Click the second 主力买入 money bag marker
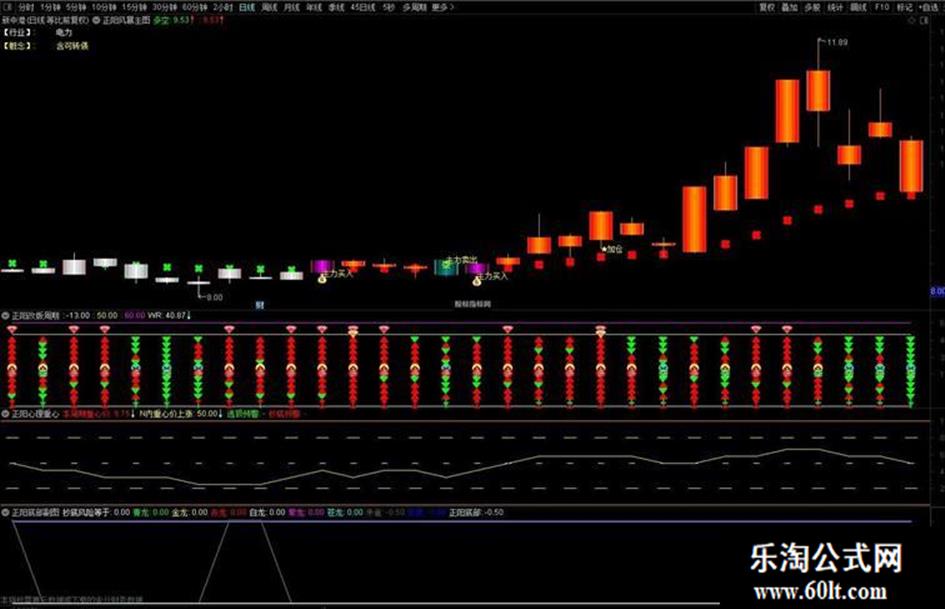Screen dimensions: 945x609 pos(477,281)
